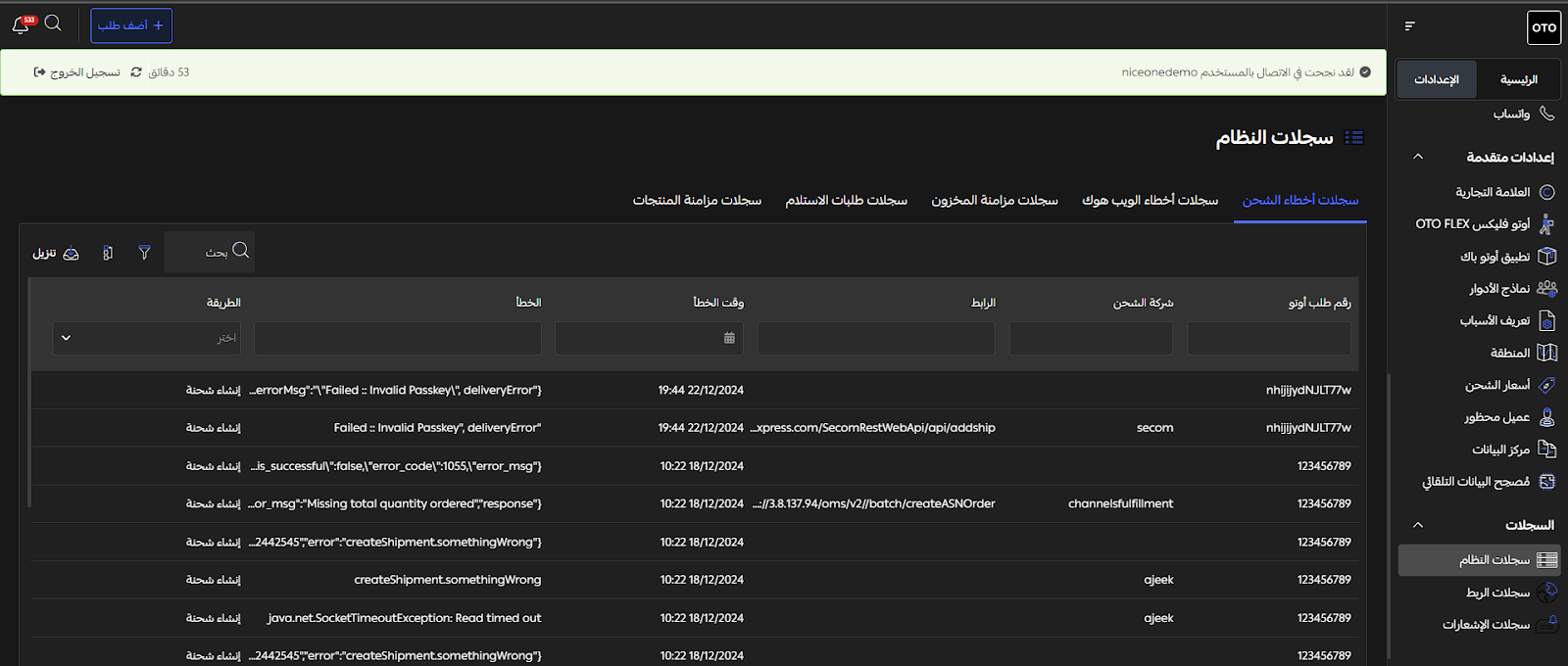Open تطبيق أوتو باك box icon

[1547, 257]
